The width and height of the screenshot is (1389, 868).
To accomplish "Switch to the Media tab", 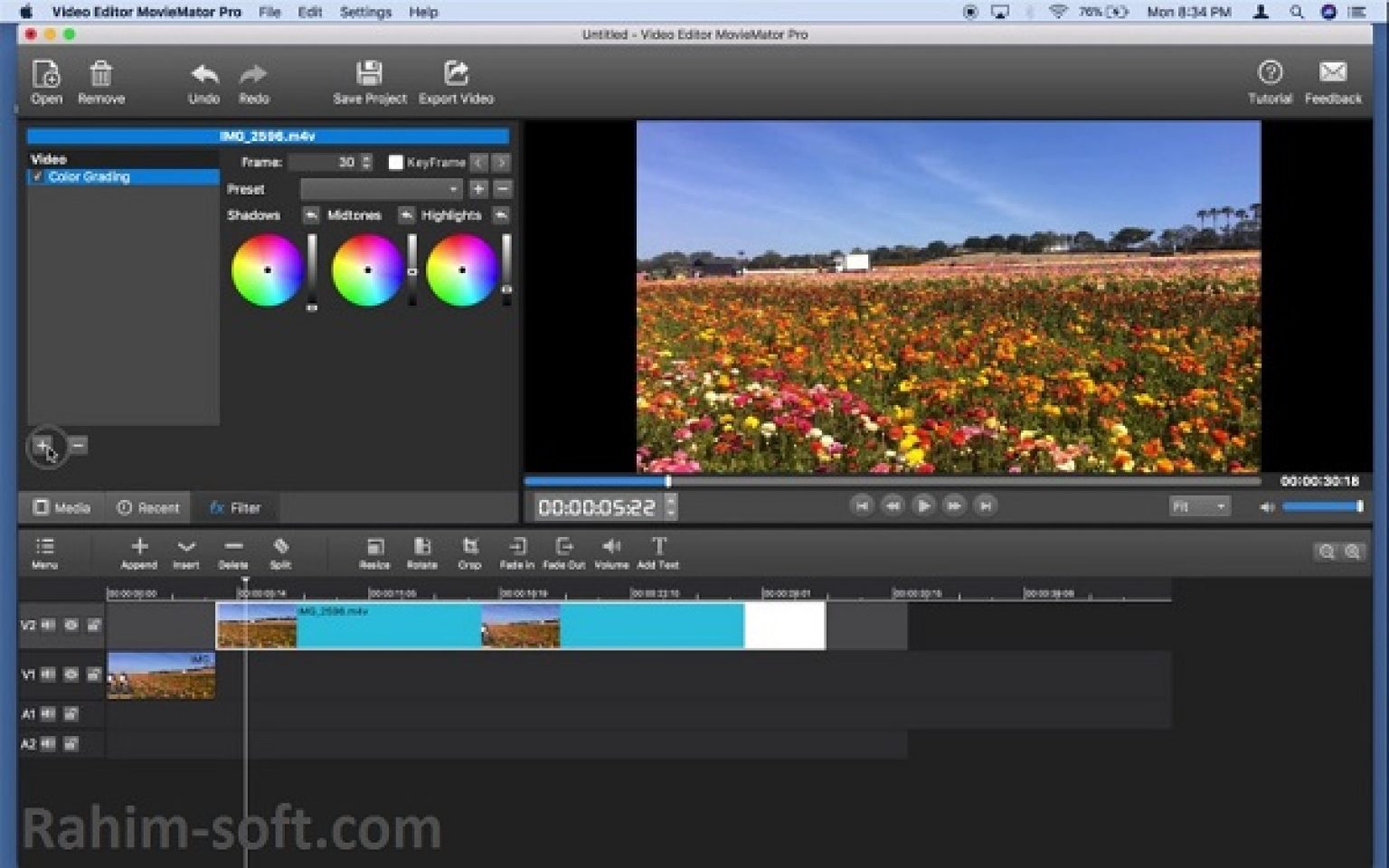I will (61, 507).
